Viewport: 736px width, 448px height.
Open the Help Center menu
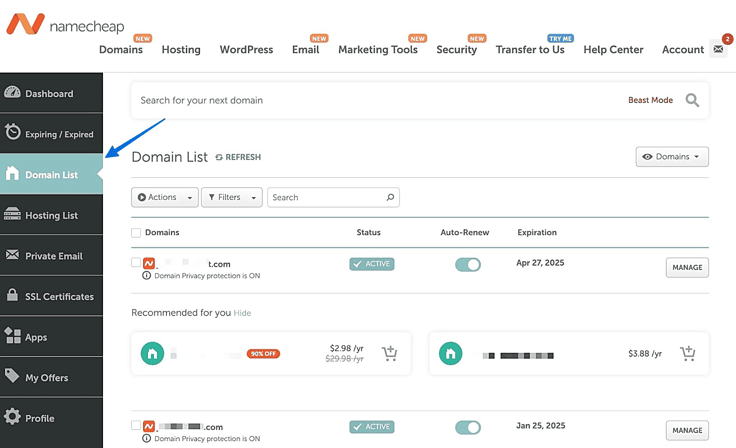(613, 49)
